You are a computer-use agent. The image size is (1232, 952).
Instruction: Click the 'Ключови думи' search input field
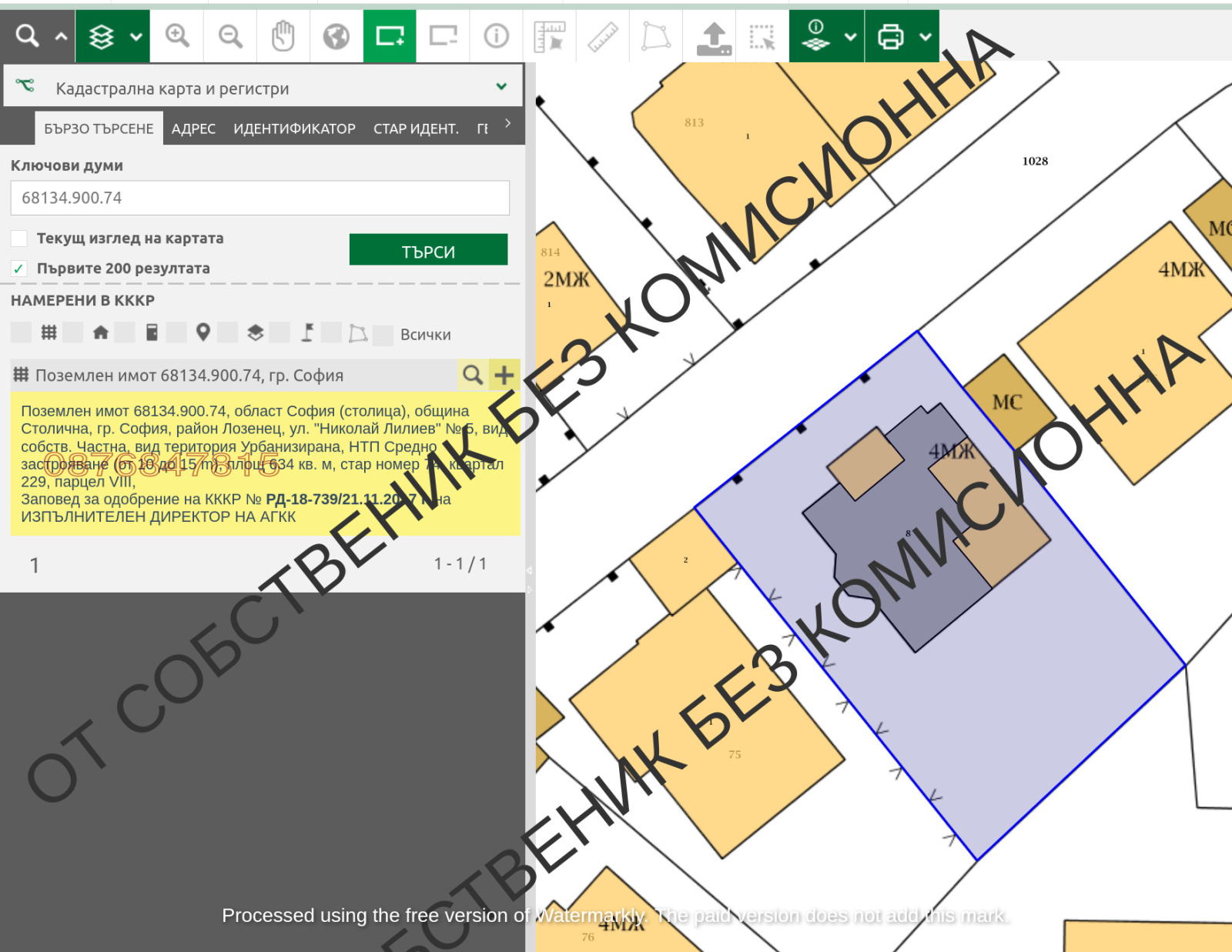[259, 198]
